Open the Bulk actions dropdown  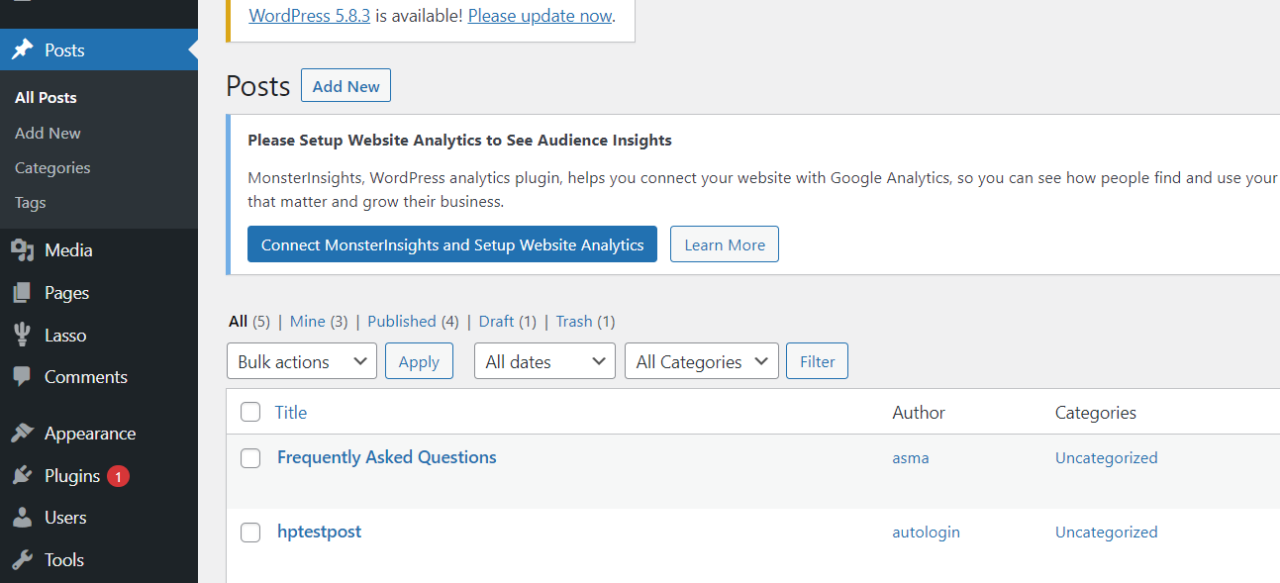click(x=302, y=362)
